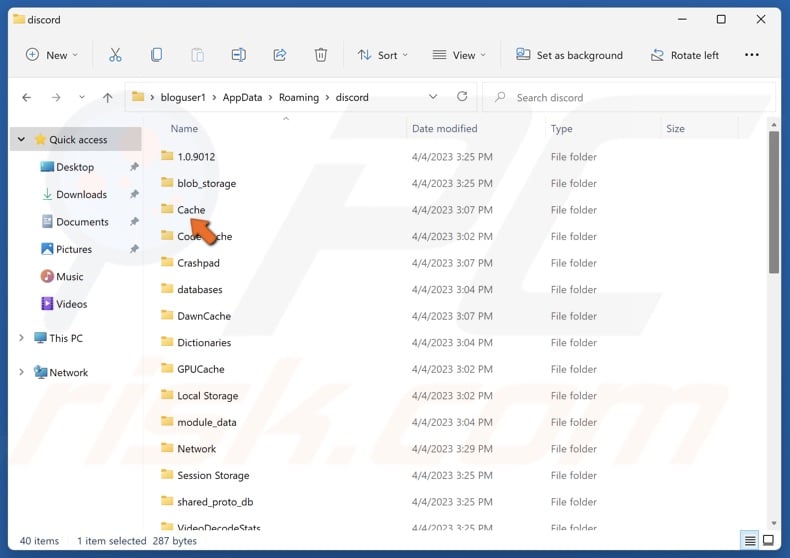This screenshot has width=790, height=558.
Task: Select the Local Storage folder name
Action: click(208, 396)
